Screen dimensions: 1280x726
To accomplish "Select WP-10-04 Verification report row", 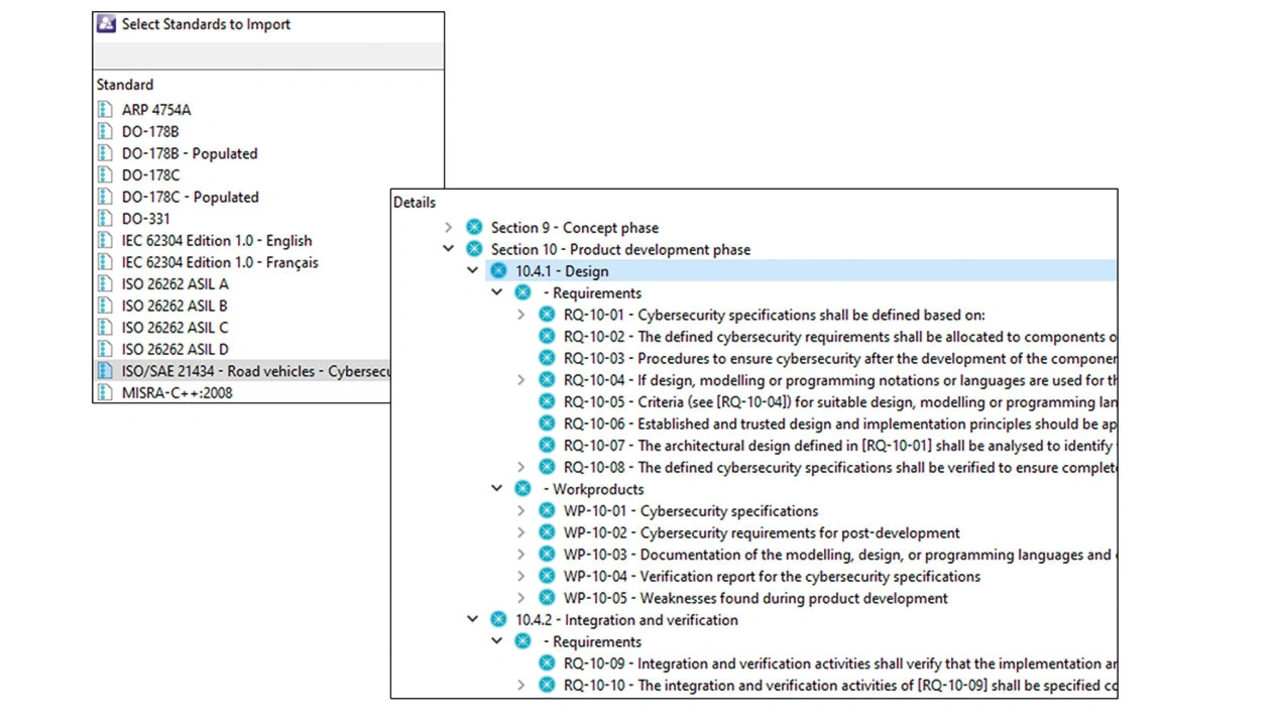I will (771, 576).
